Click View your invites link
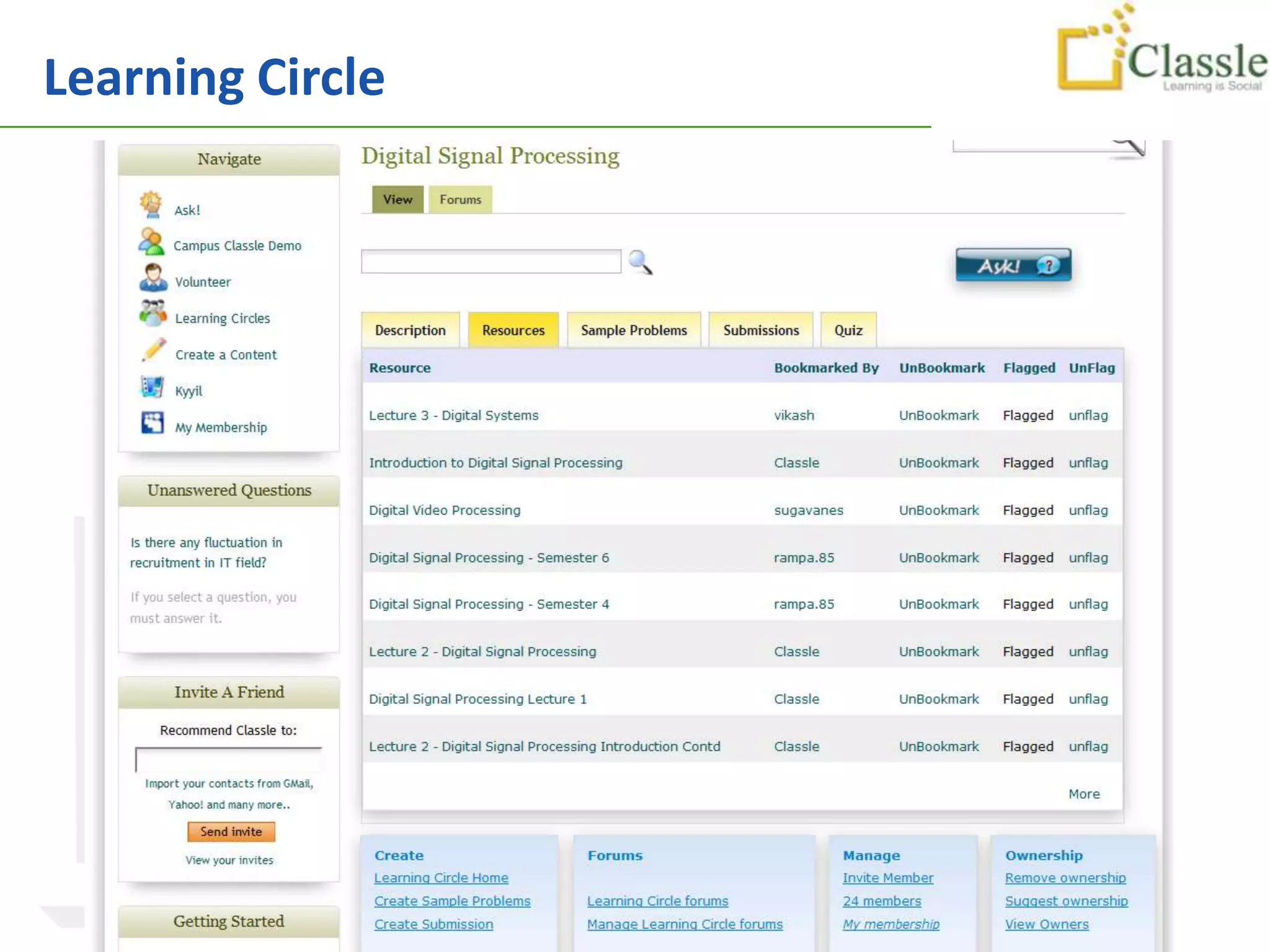This screenshot has height=952, width=1270. [229, 860]
